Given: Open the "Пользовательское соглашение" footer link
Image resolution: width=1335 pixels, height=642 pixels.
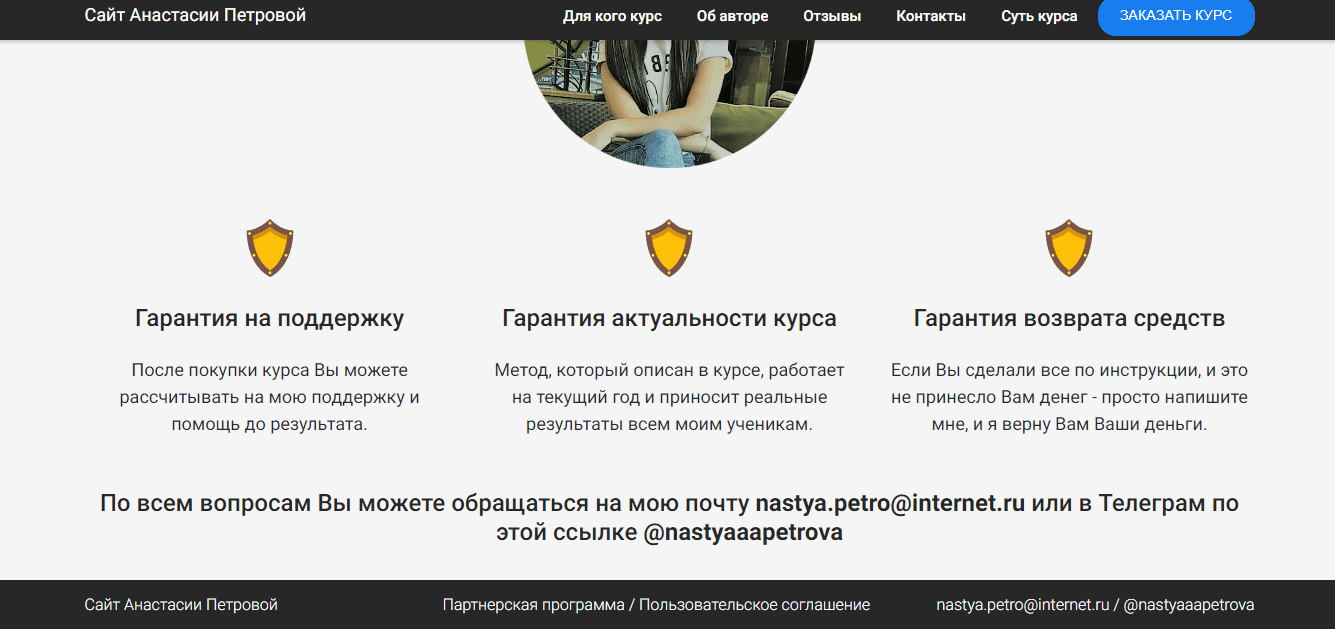Looking at the screenshot, I should tap(756, 604).
